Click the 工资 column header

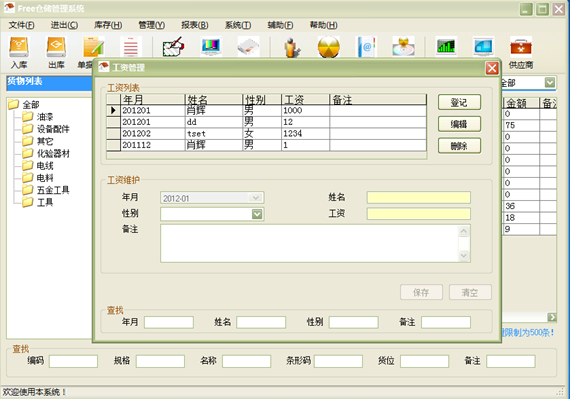(x=305, y=100)
